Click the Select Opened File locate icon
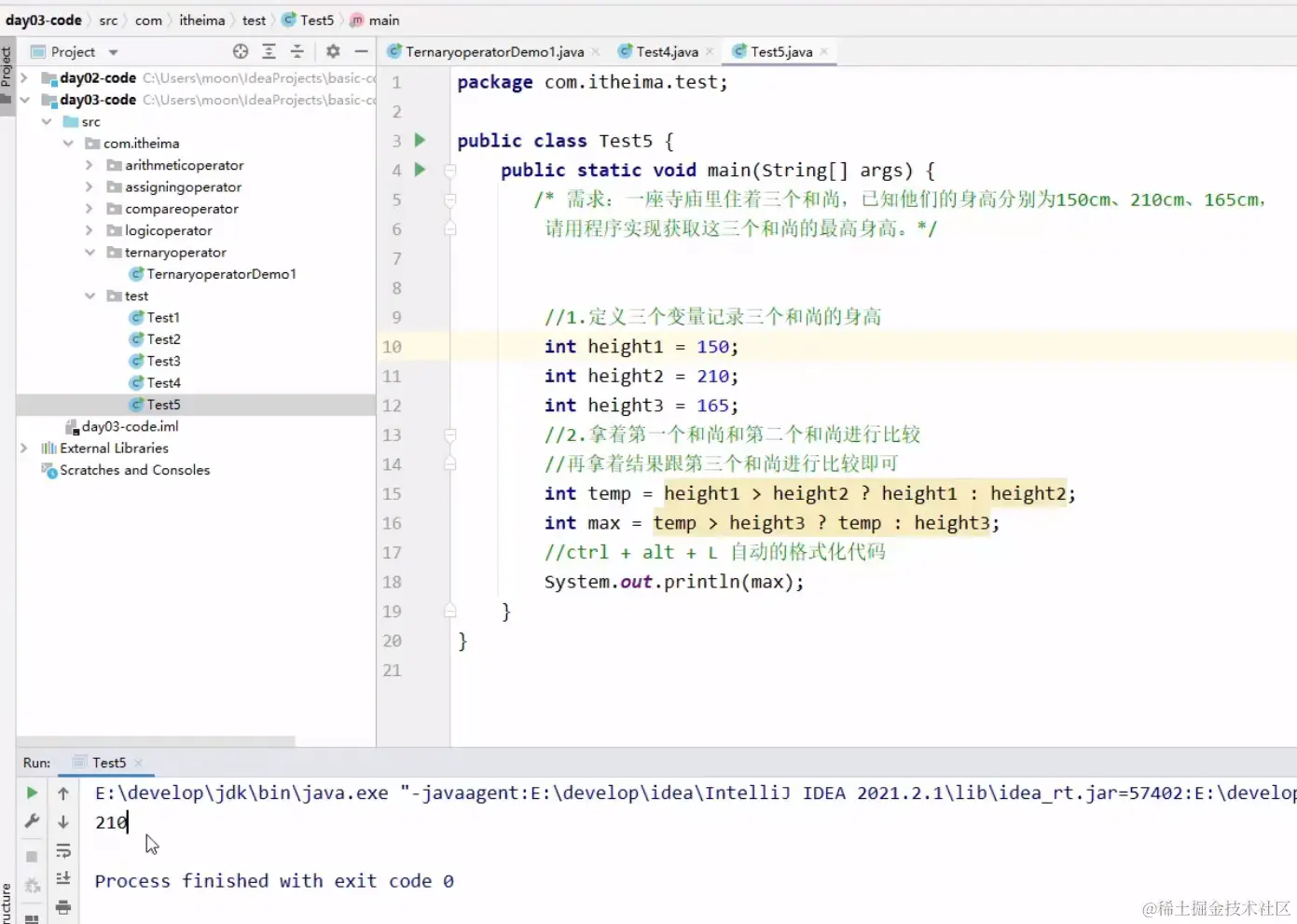 [x=241, y=51]
